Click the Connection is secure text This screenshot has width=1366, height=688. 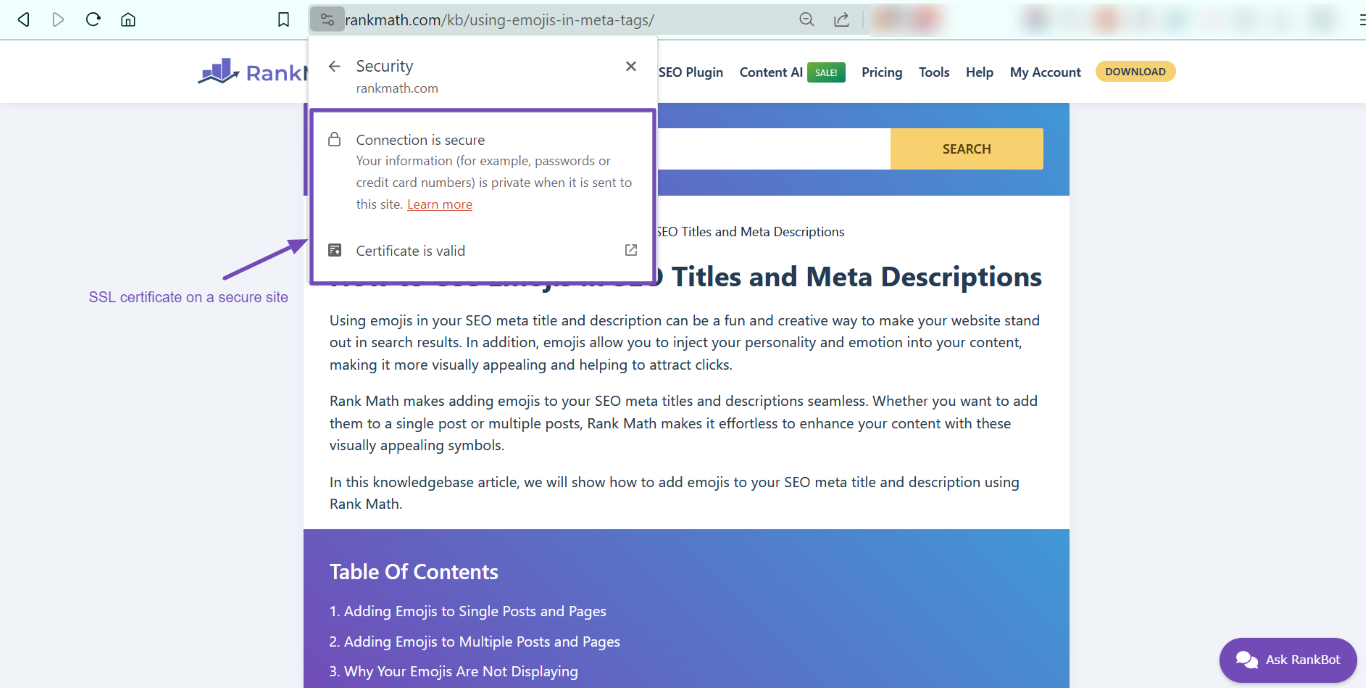click(420, 140)
